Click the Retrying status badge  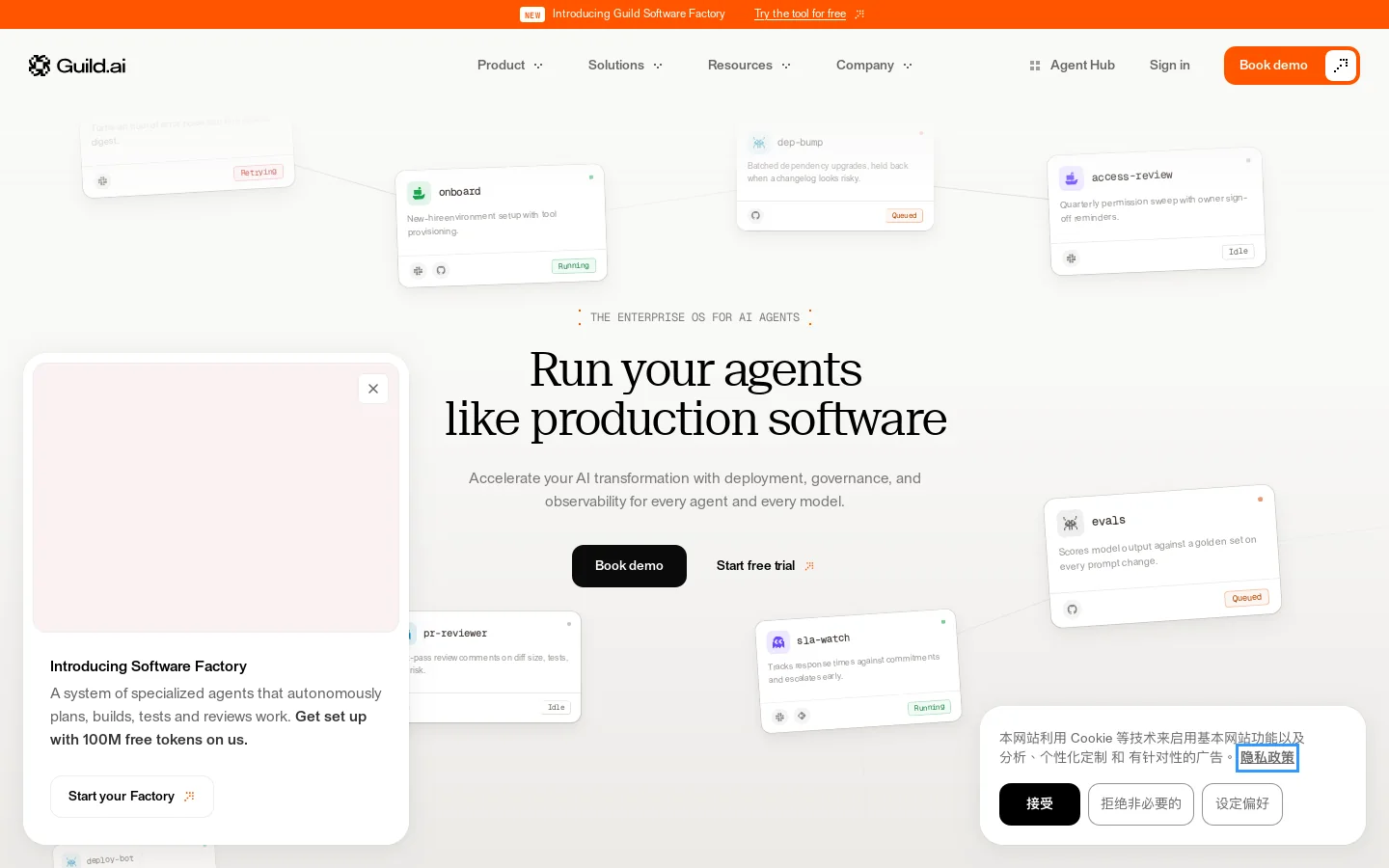(259, 173)
